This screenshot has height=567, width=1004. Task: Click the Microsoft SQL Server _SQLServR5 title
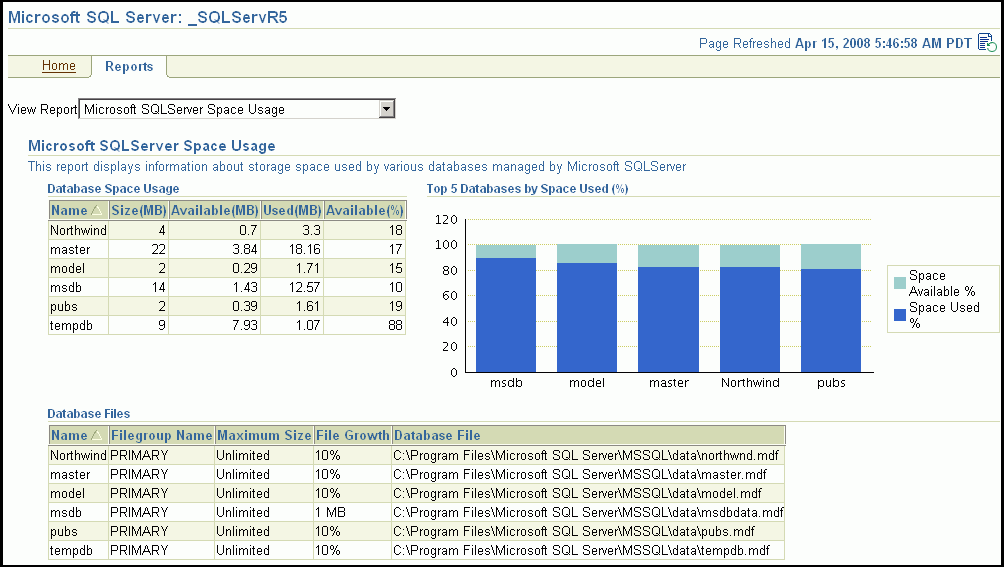(148, 17)
